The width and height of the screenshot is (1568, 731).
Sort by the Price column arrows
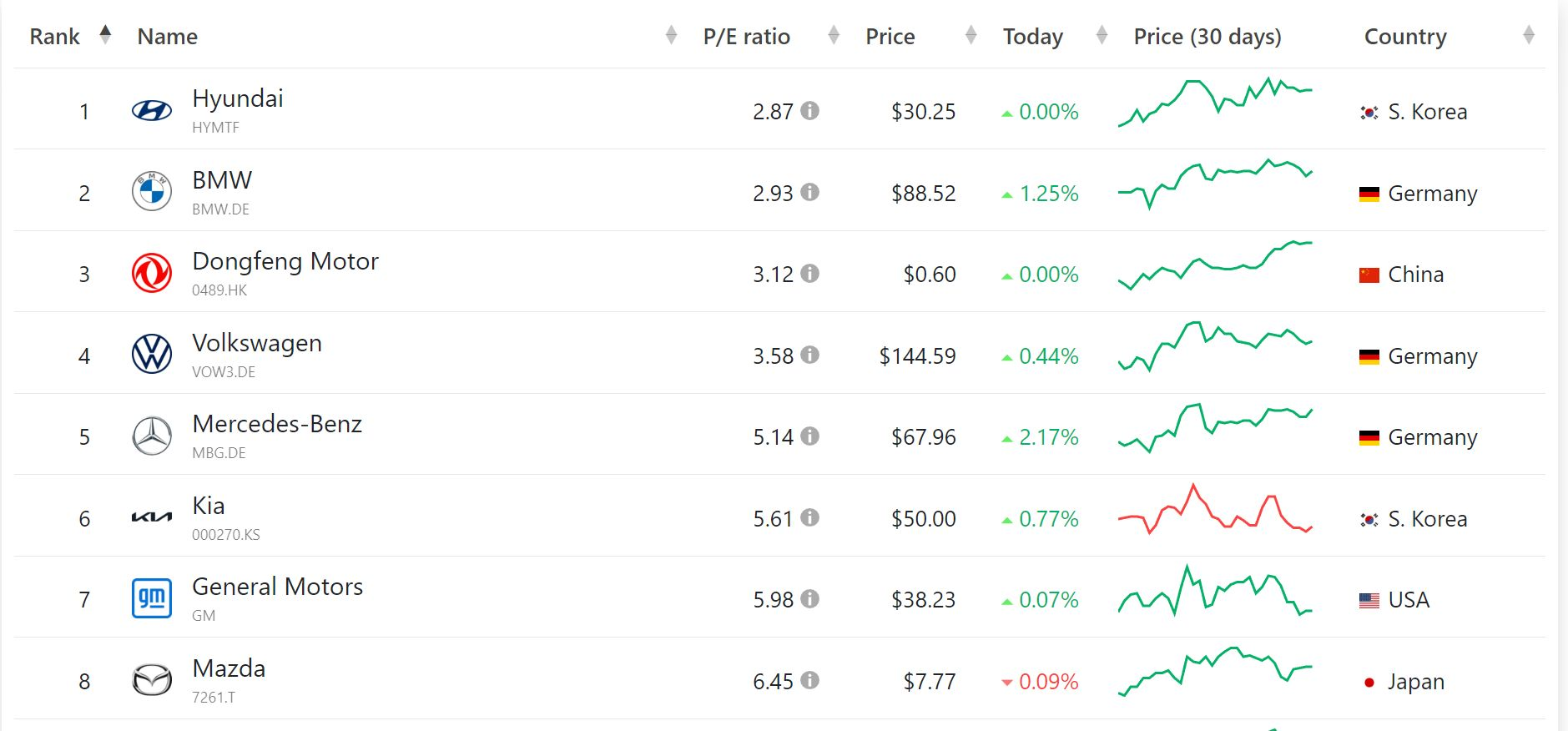(x=971, y=35)
